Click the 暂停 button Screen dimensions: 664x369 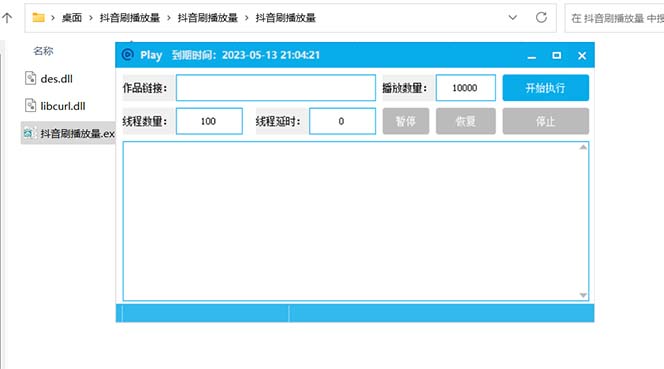pyautogui.click(x=406, y=121)
